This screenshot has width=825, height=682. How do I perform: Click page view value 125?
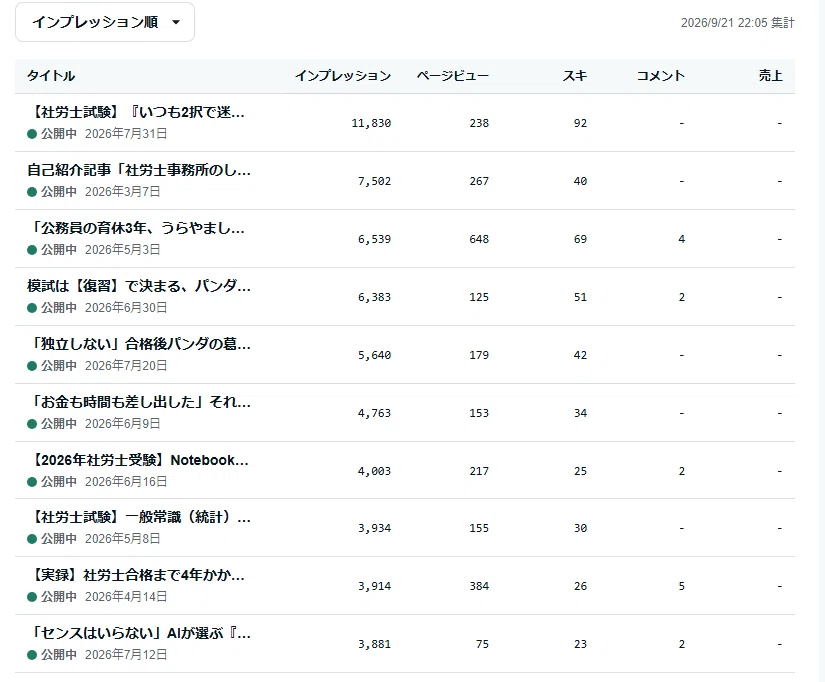point(479,297)
